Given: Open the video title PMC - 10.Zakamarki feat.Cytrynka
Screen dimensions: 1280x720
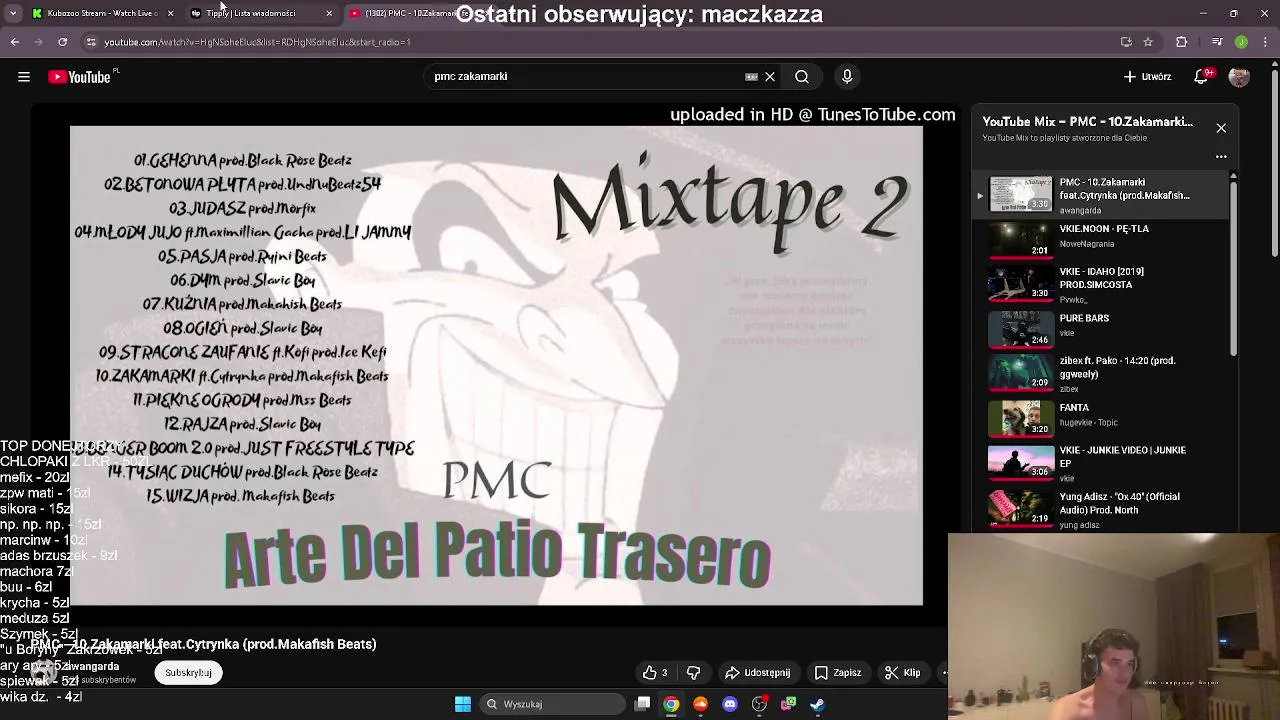Looking at the screenshot, I should [204, 645].
